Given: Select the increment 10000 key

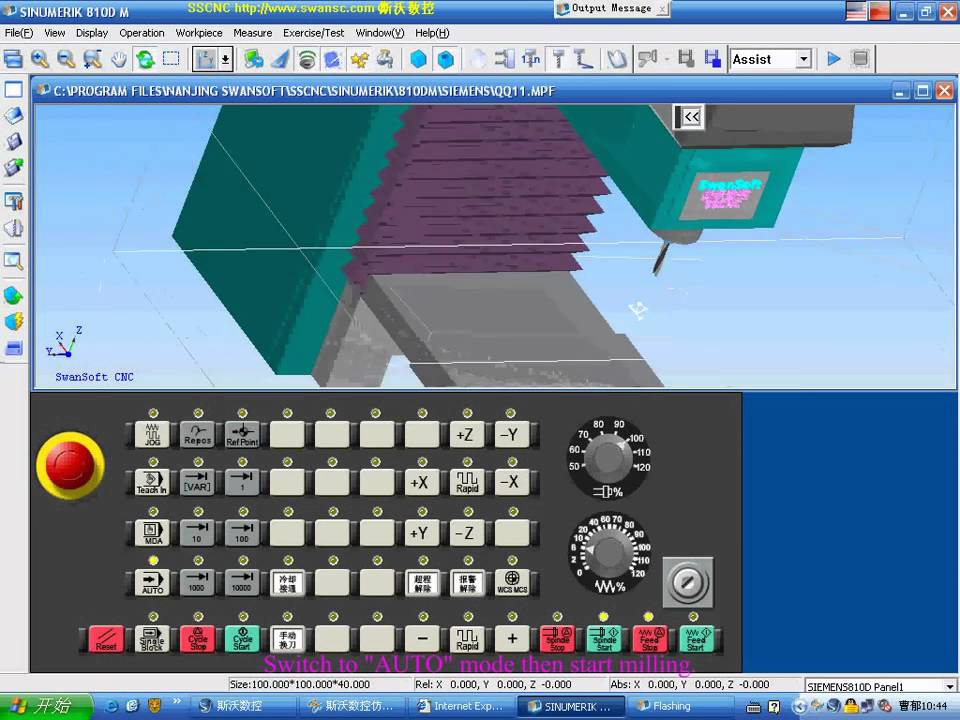Looking at the screenshot, I should tap(242, 582).
